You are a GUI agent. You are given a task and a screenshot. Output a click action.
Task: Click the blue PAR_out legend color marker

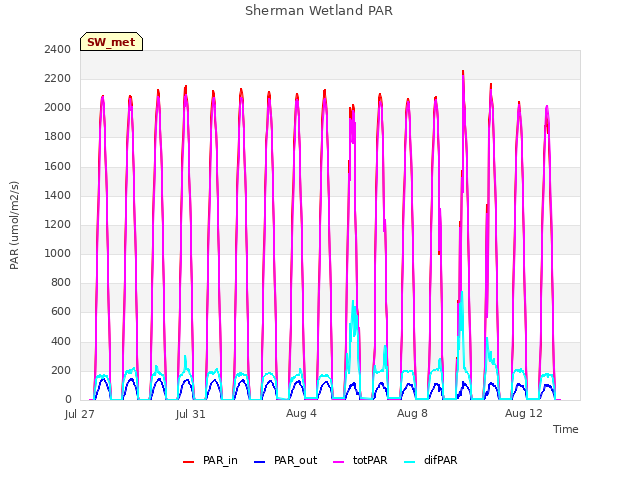pos(260,462)
